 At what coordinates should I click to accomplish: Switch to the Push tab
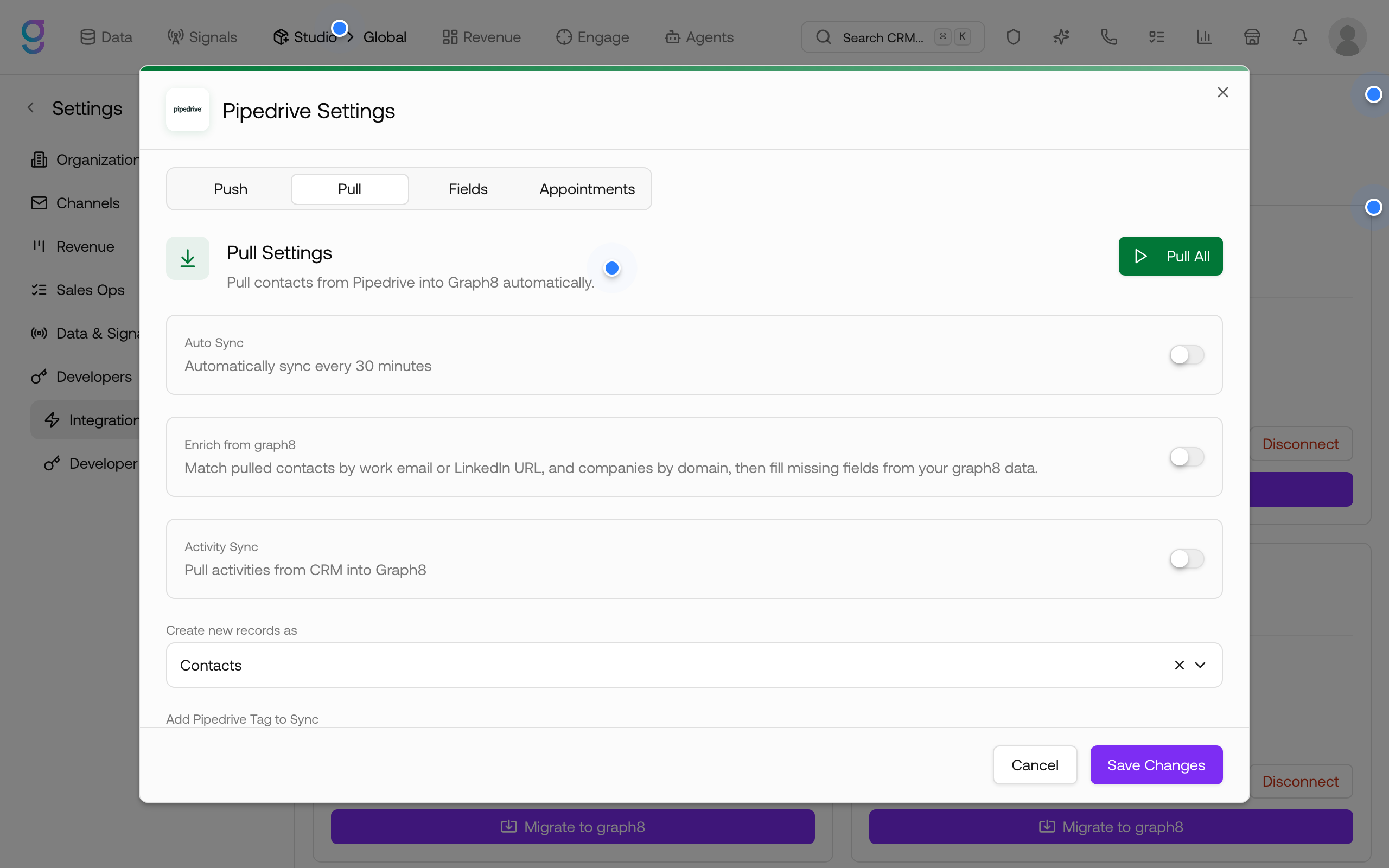pyautogui.click(x=231, y=189)
